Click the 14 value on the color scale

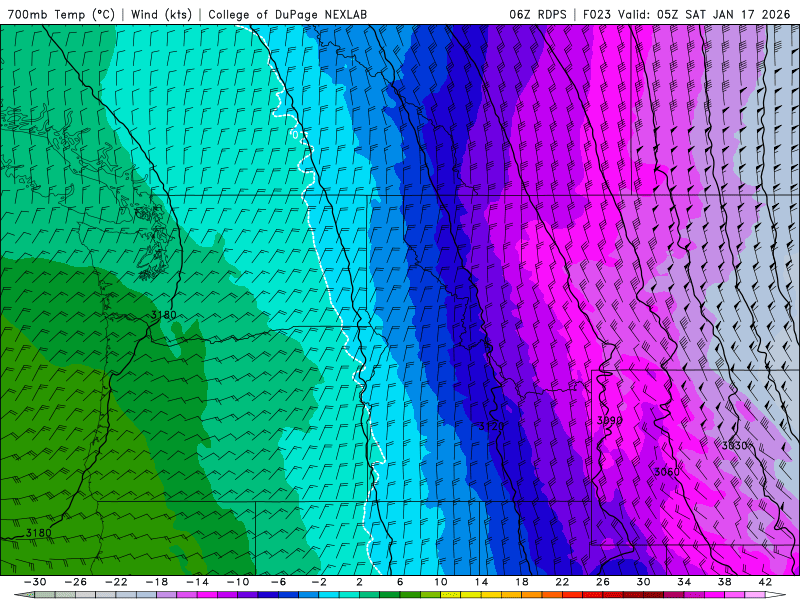(481, 582)
